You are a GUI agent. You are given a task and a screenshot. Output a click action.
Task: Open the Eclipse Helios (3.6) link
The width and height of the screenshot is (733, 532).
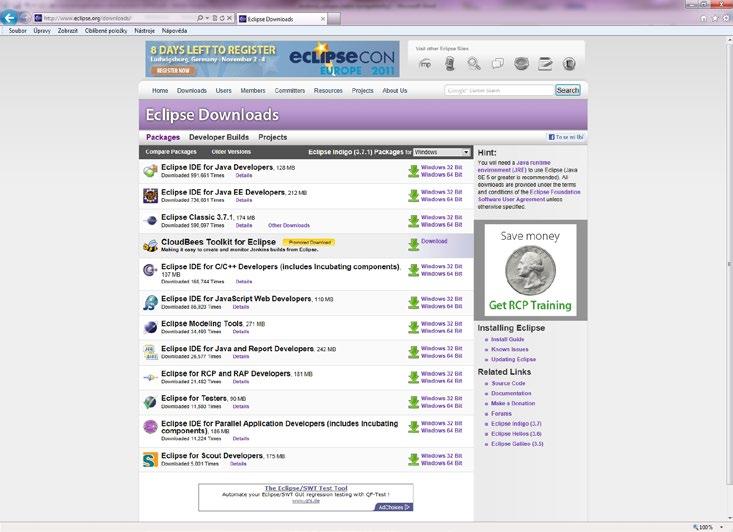click(x=516, y=434)
